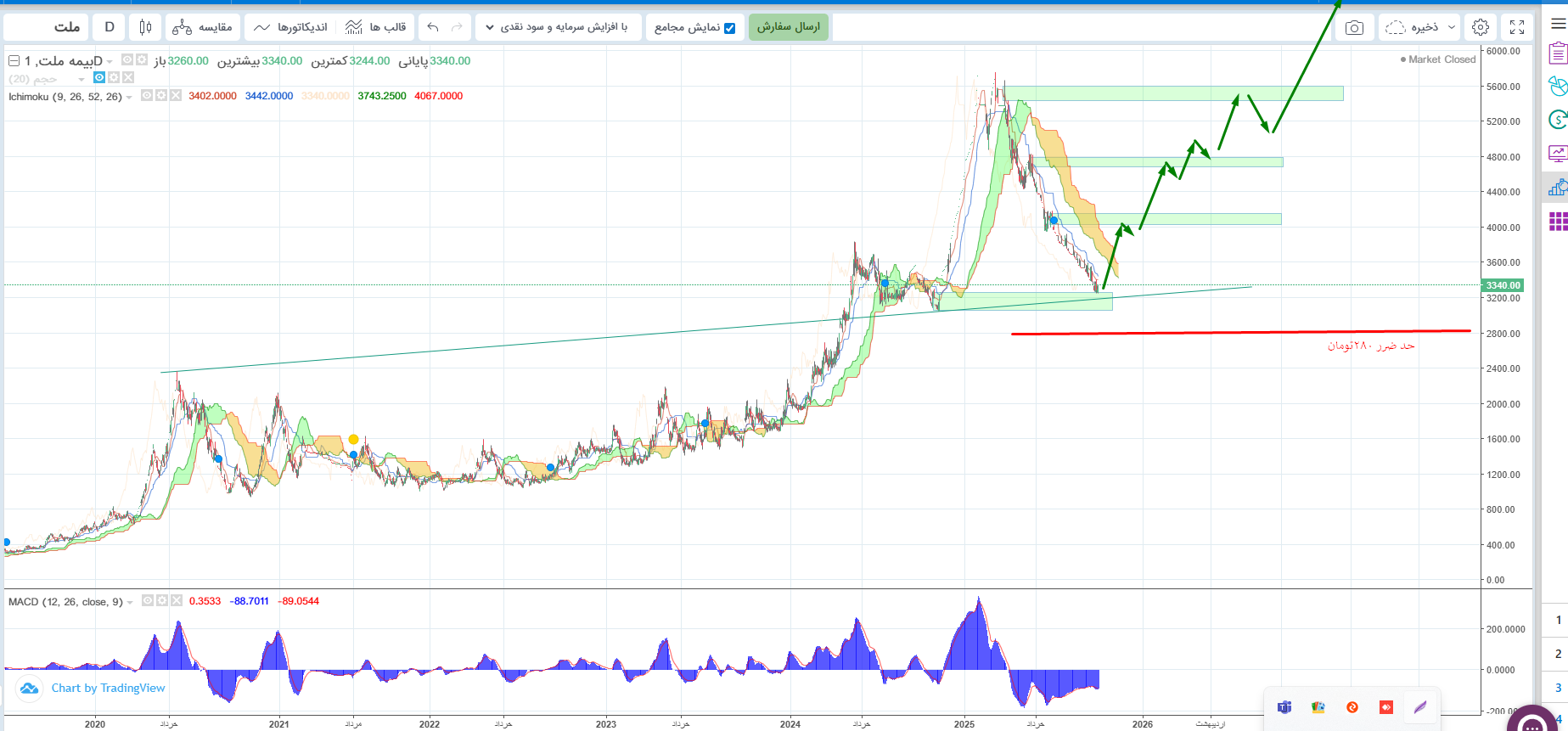Open the قالب ها templates menu

pyautogui.click(x=376, y=27)
